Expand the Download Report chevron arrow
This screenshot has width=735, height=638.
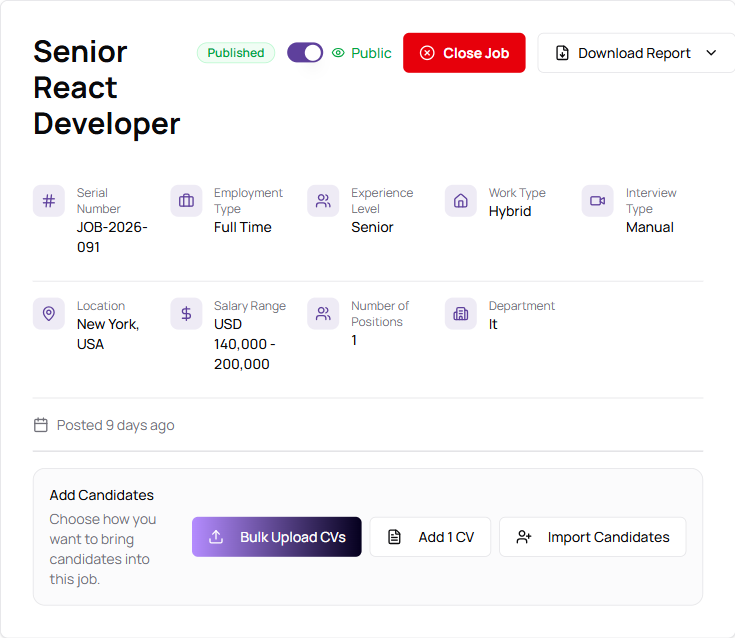coord(712,53)
